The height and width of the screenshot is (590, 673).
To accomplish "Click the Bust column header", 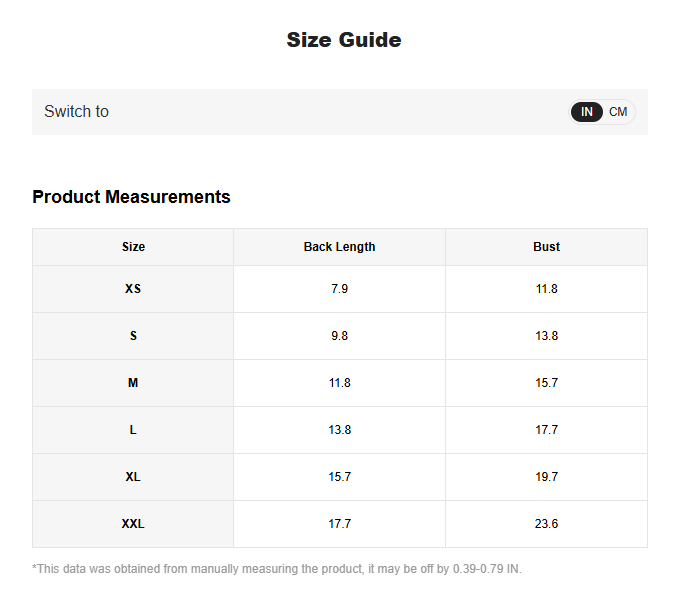I will coord(546,247).
